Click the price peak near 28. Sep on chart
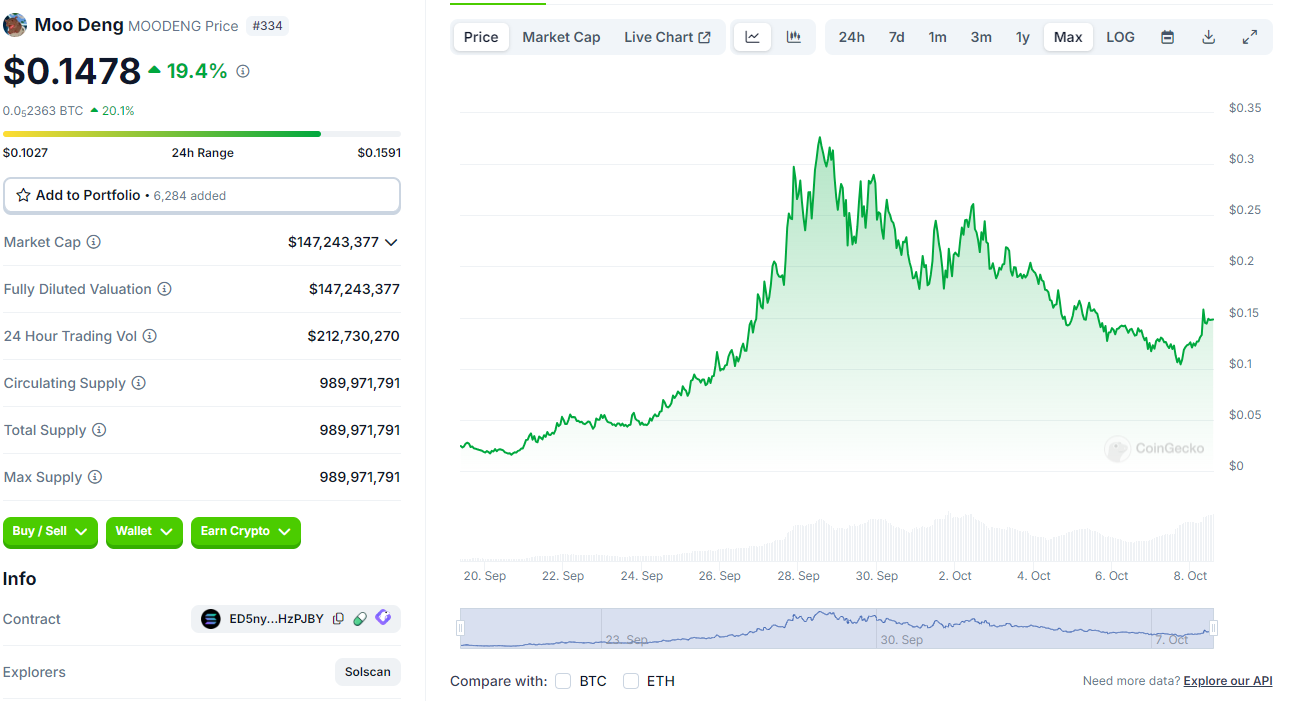This screenshot has height=701, width=1306. [820, 138]
